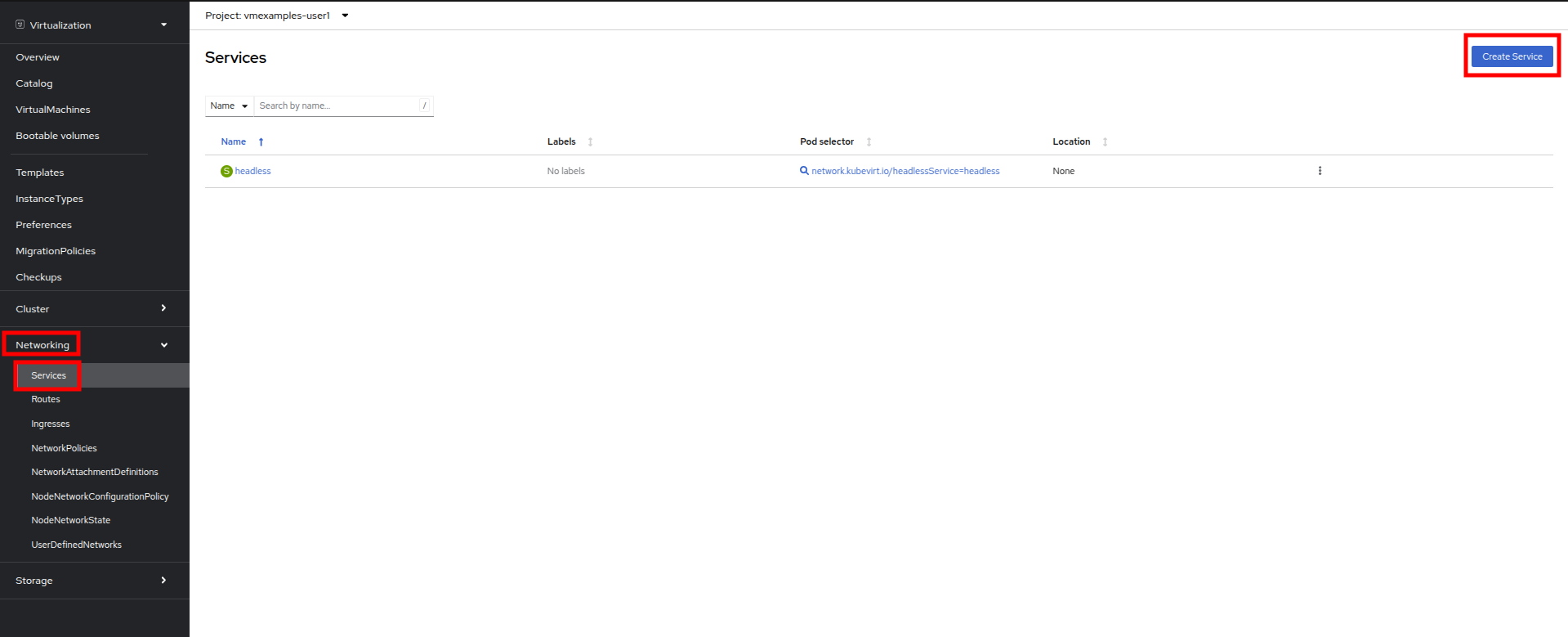Open the headless service link

click(252, 171)
